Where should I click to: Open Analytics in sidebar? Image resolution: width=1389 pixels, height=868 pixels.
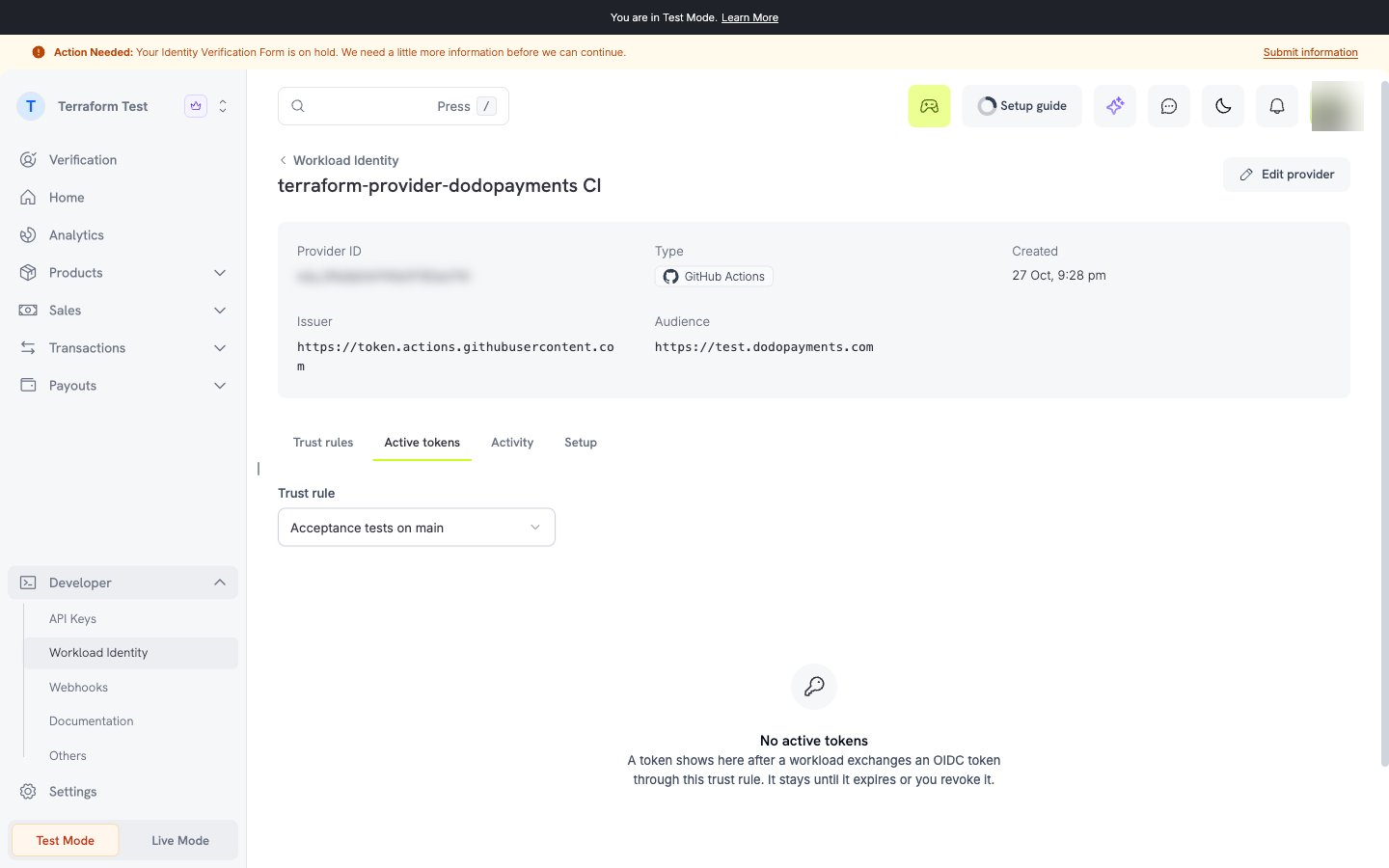tap(76, 235)
